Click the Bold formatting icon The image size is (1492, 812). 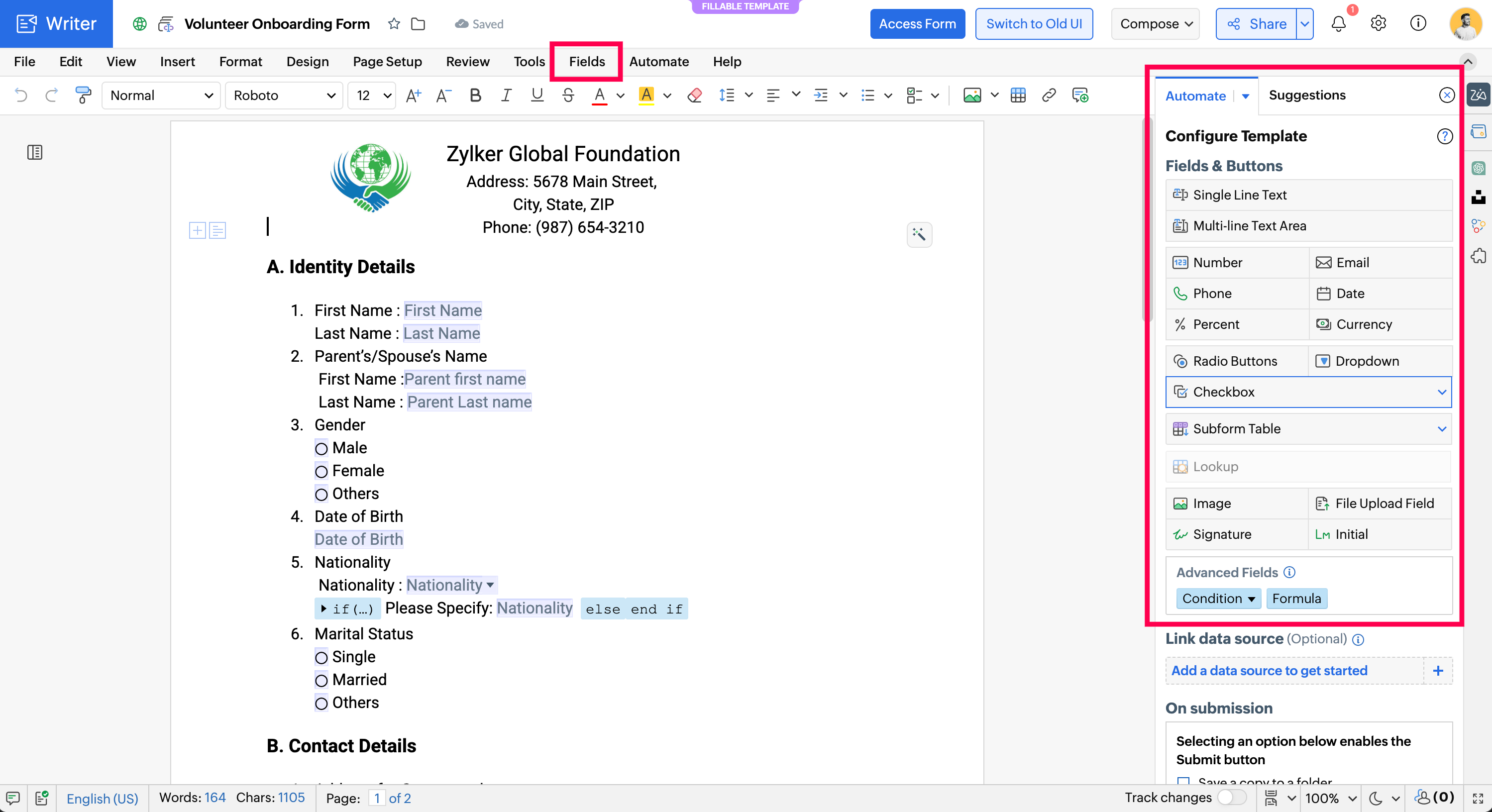475,95
